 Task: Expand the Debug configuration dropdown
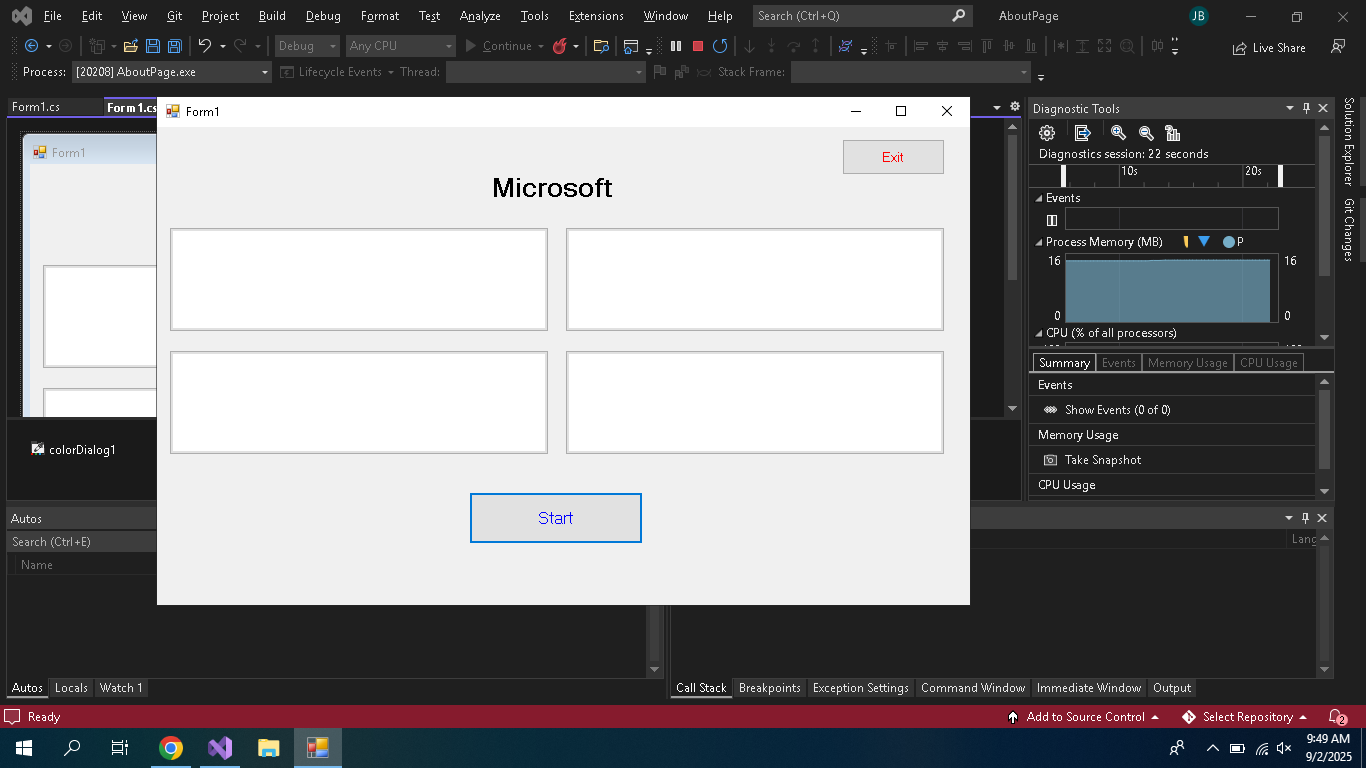[333, 46]
